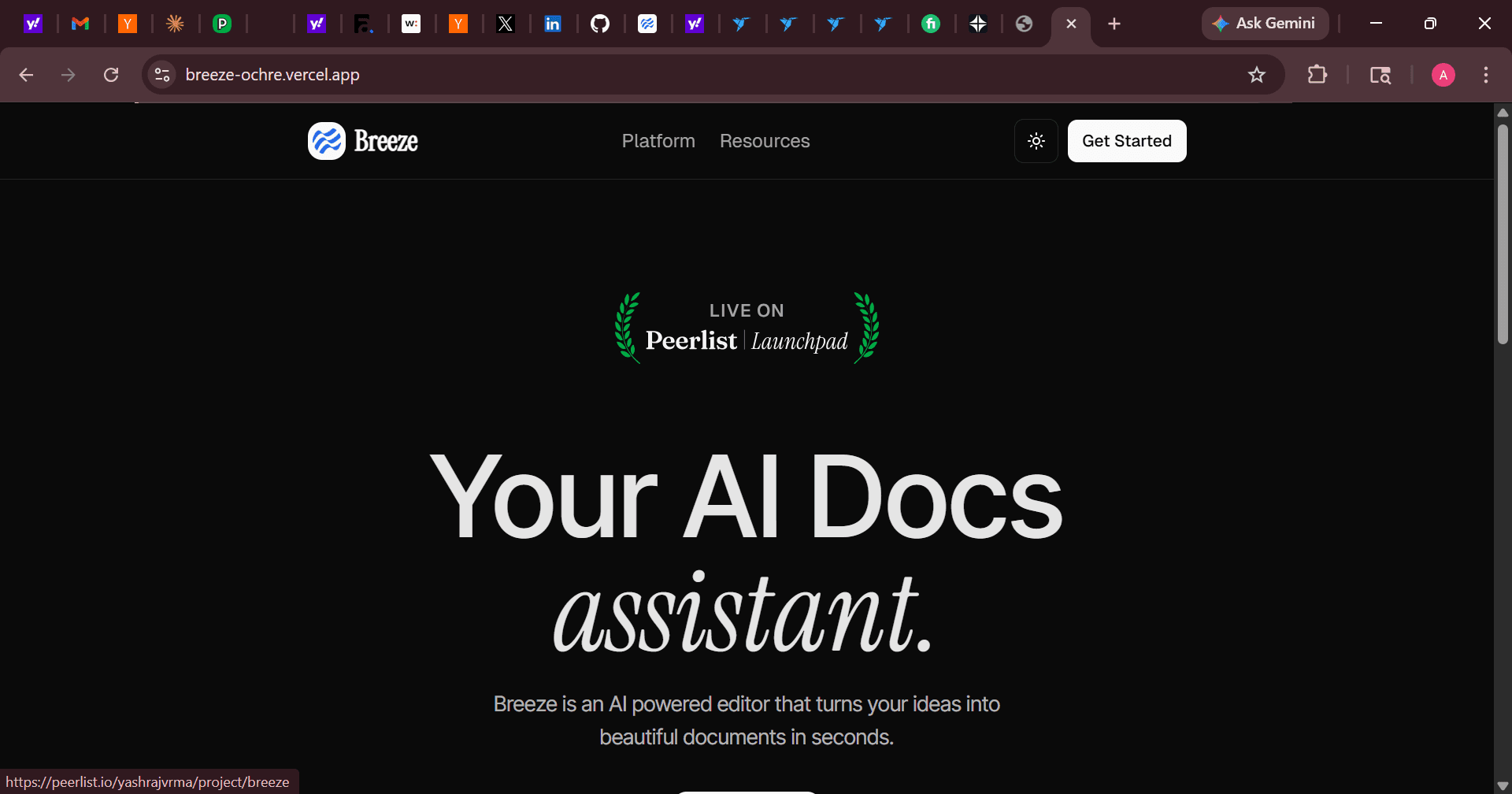Switch to the white 'w:' favicon tab
The width and height of the screenshot is (1512, 794).
coord(411,24)
